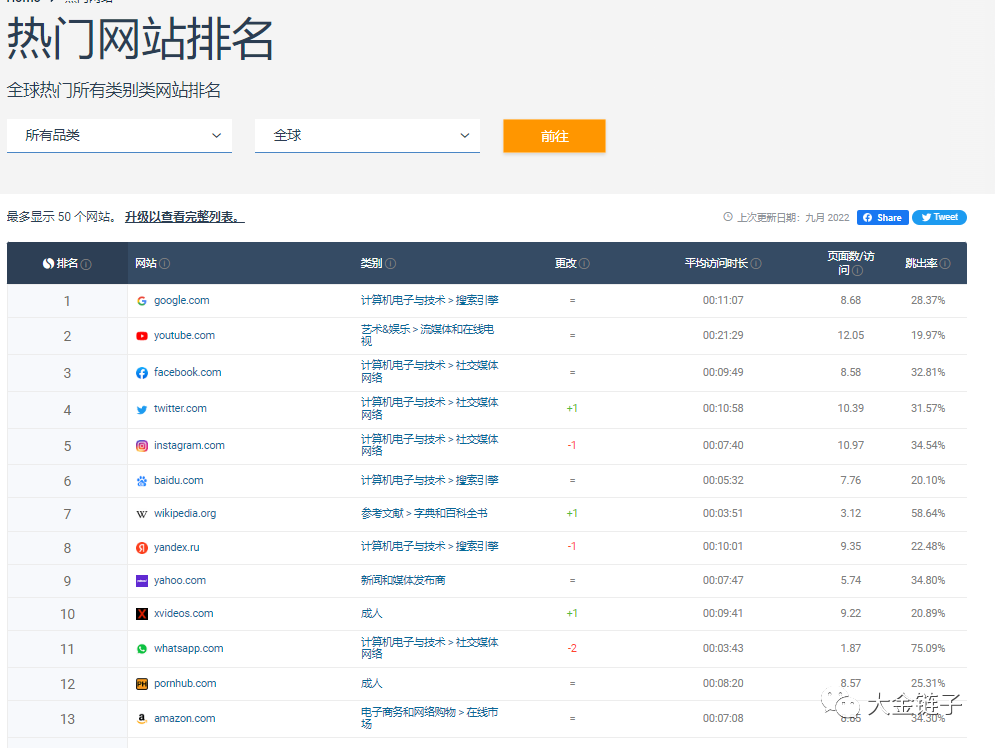Open the wikipedia.org link
The image size is (995, 748).
click(x=185, y=513)
